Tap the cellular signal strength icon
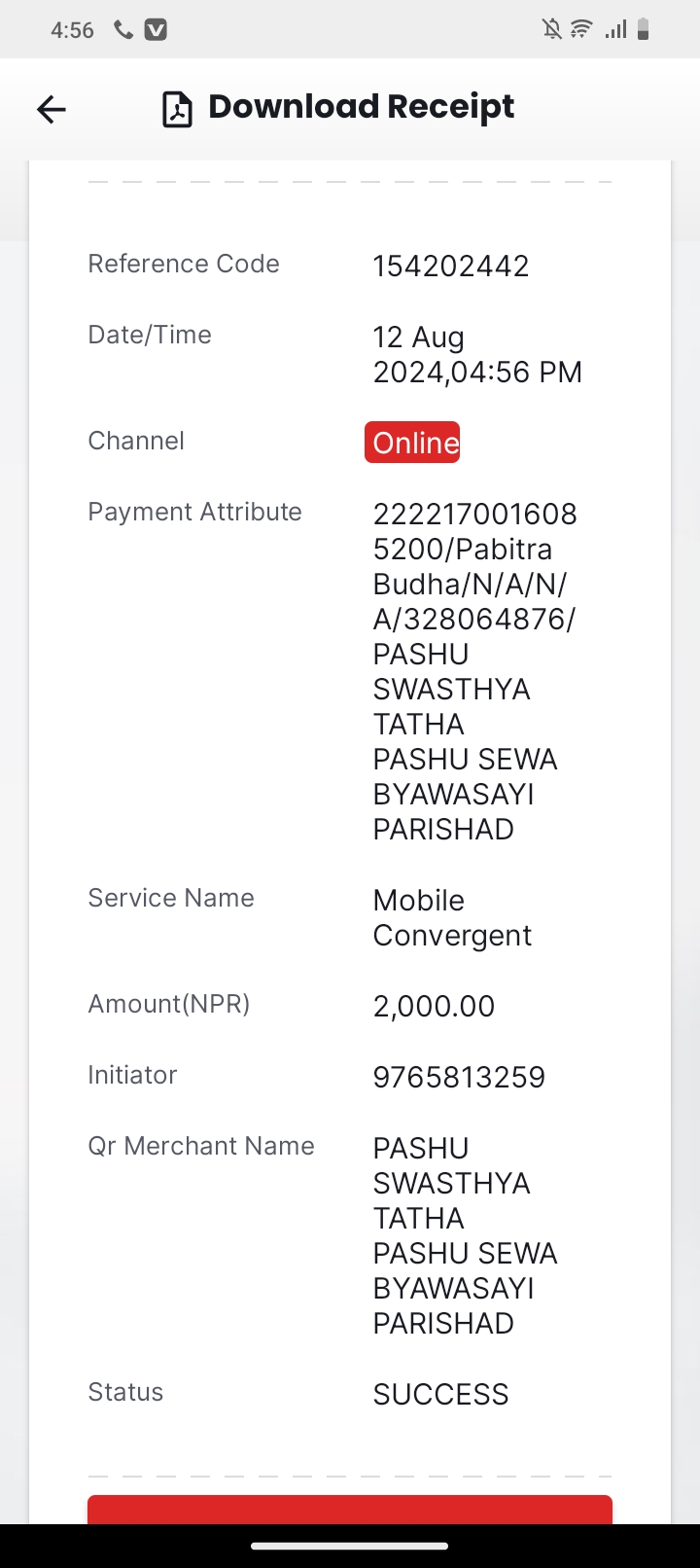700x1568 pixels. pos(614,30)
